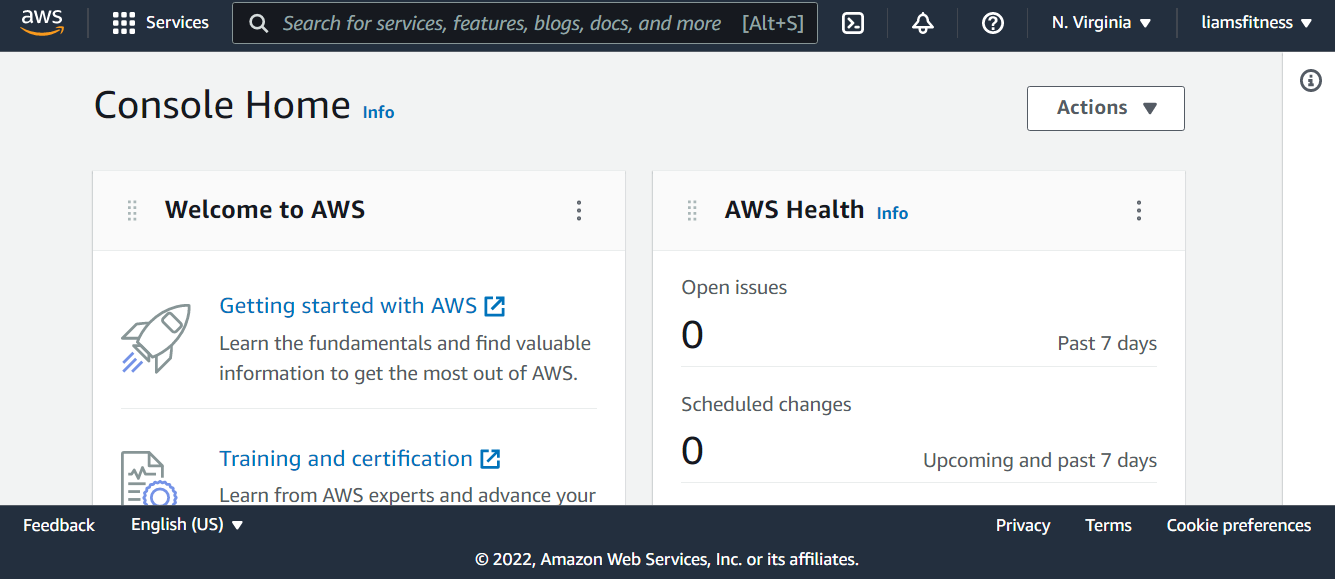Launch the CloudShell terminal icon
1335x579 pixels.
(x=853, y=23)
